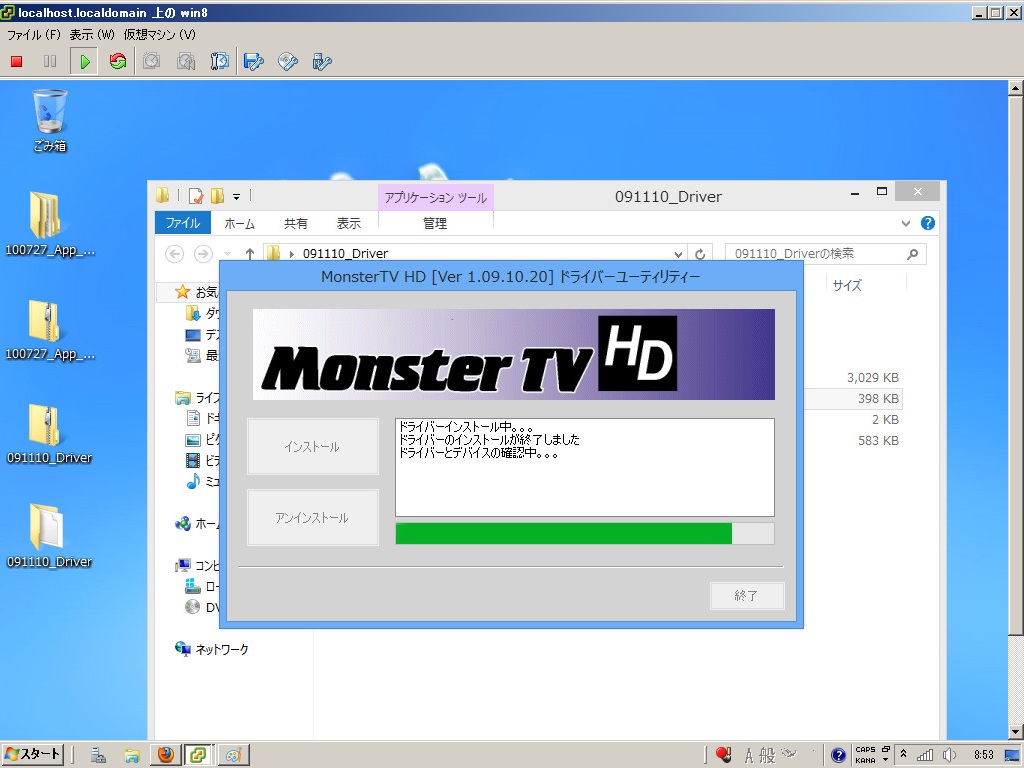The height and width of the screenshot is (768, 1024).
Task: Go forward in Explorer navigation
Action: (203, 253)
